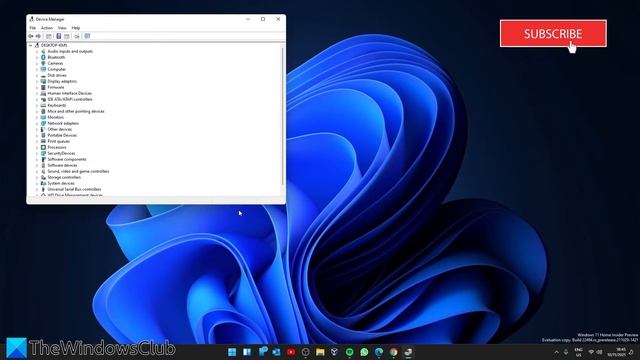The height and width of the screenshot is (360, 640).
Task: Expand the Computer category arrow
Action: [37, 69]
